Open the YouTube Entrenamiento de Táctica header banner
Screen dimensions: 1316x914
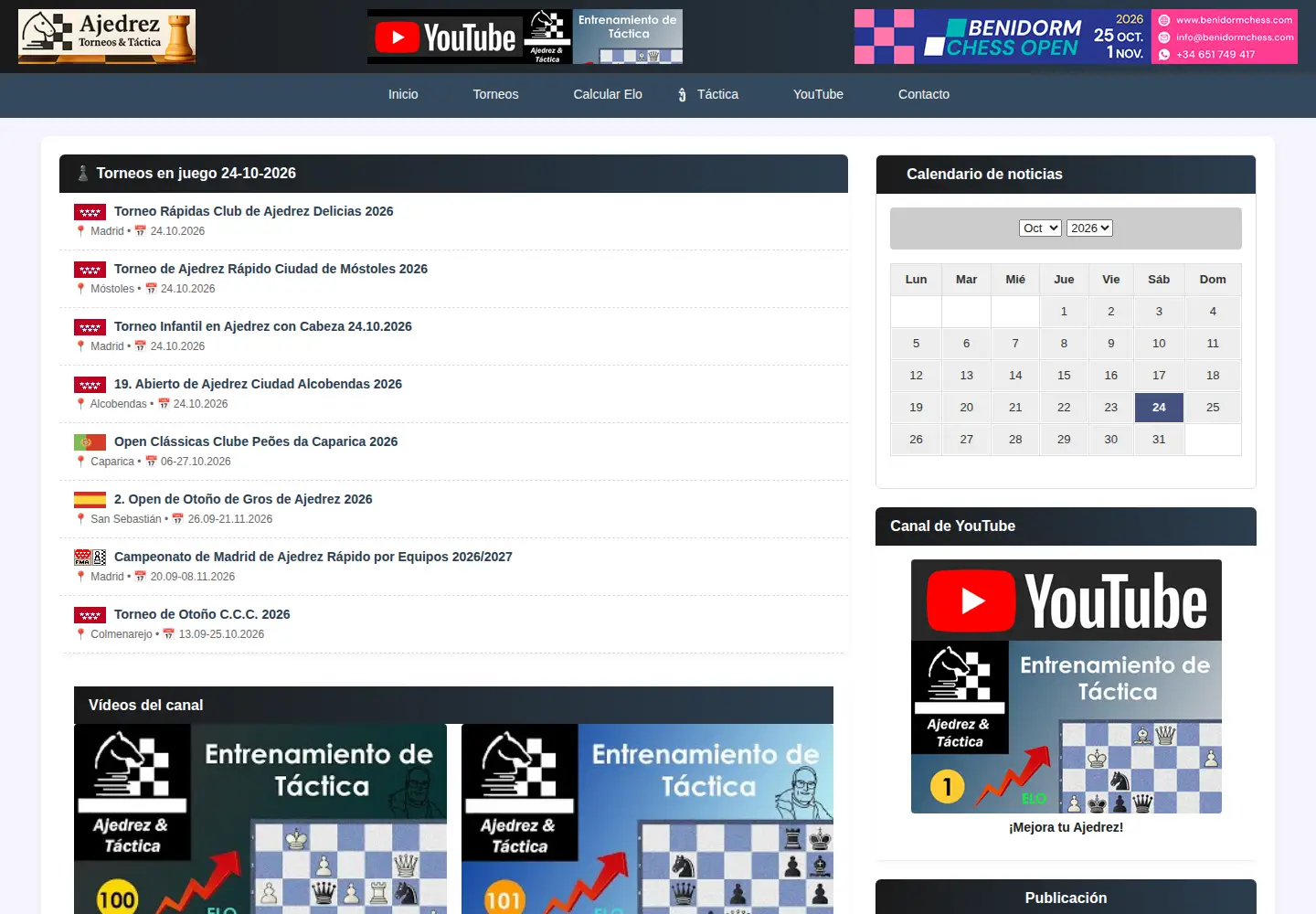click(x=525, y=37)
